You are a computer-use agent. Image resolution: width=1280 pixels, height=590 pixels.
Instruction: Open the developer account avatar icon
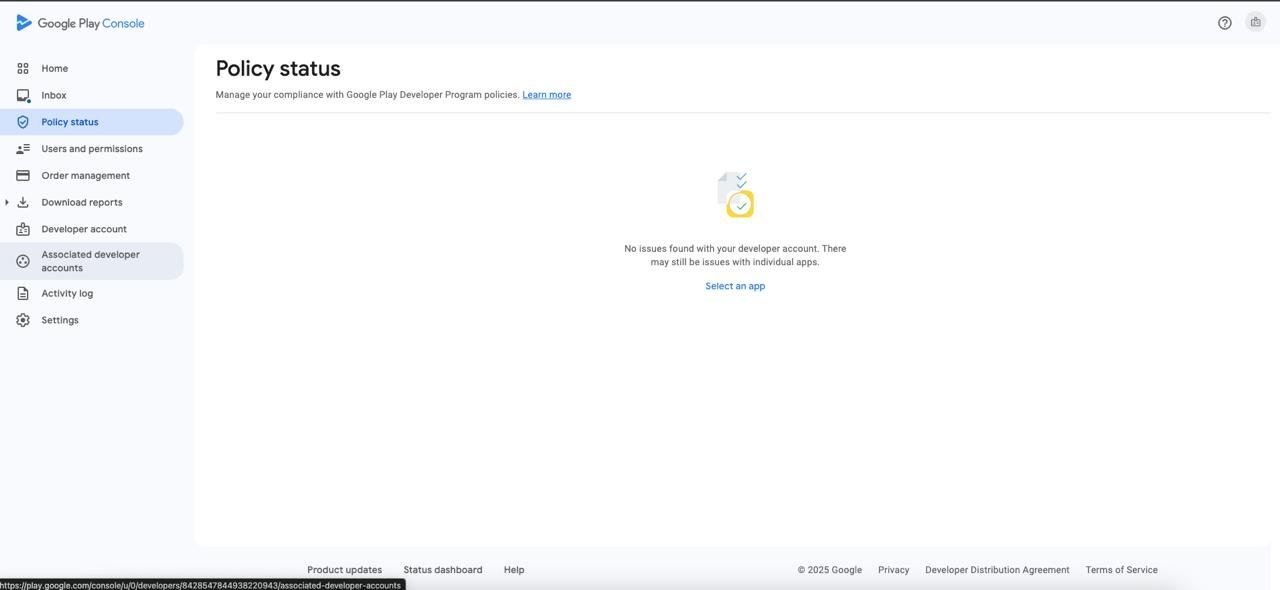1255,22
